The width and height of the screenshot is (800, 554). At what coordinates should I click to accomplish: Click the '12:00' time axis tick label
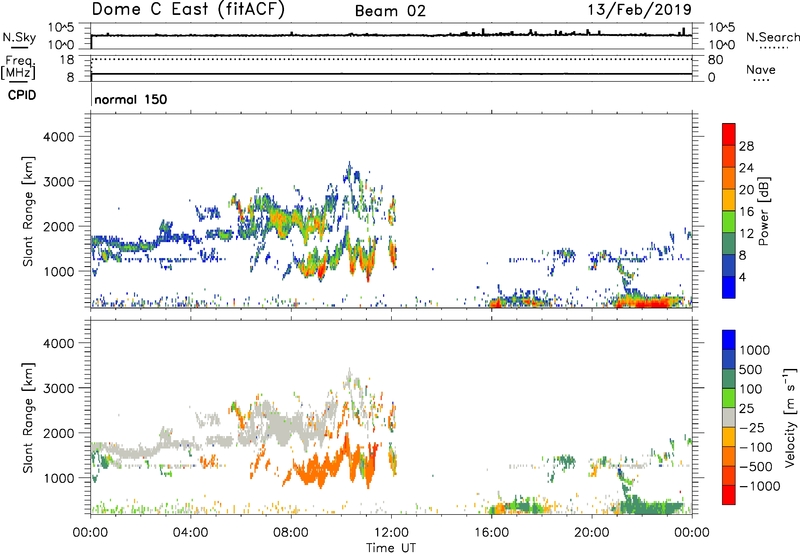391,533
